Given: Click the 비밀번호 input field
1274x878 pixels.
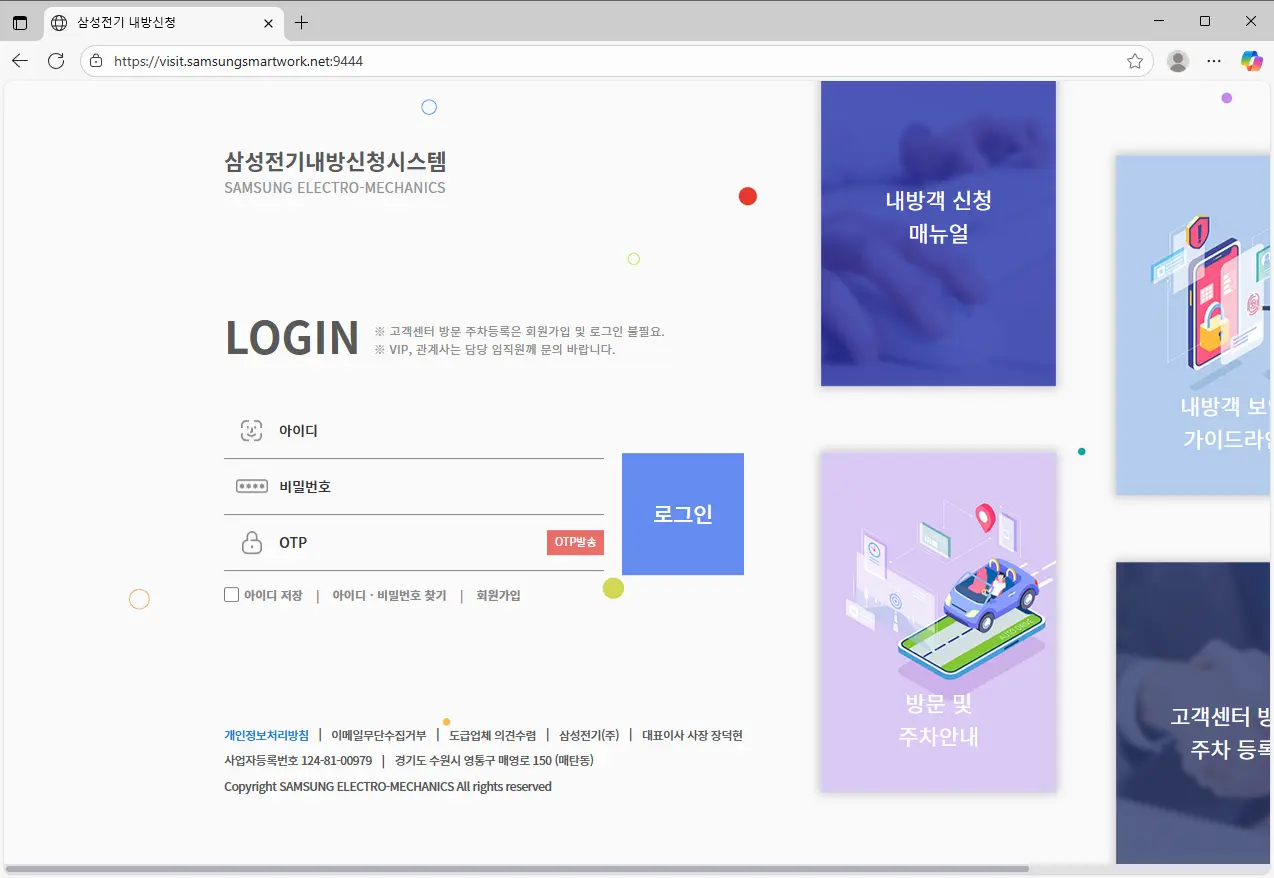Looking at the screenshot, I should click(414, 487).
